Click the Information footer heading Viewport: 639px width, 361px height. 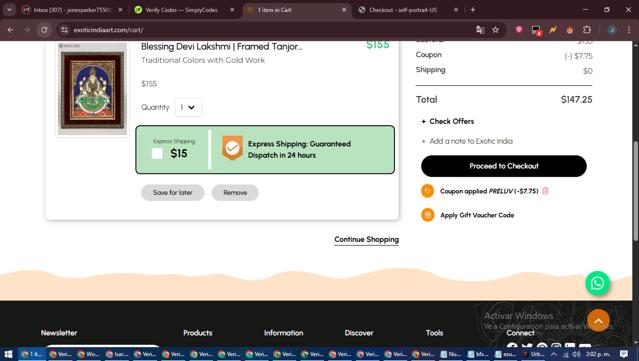284,333
